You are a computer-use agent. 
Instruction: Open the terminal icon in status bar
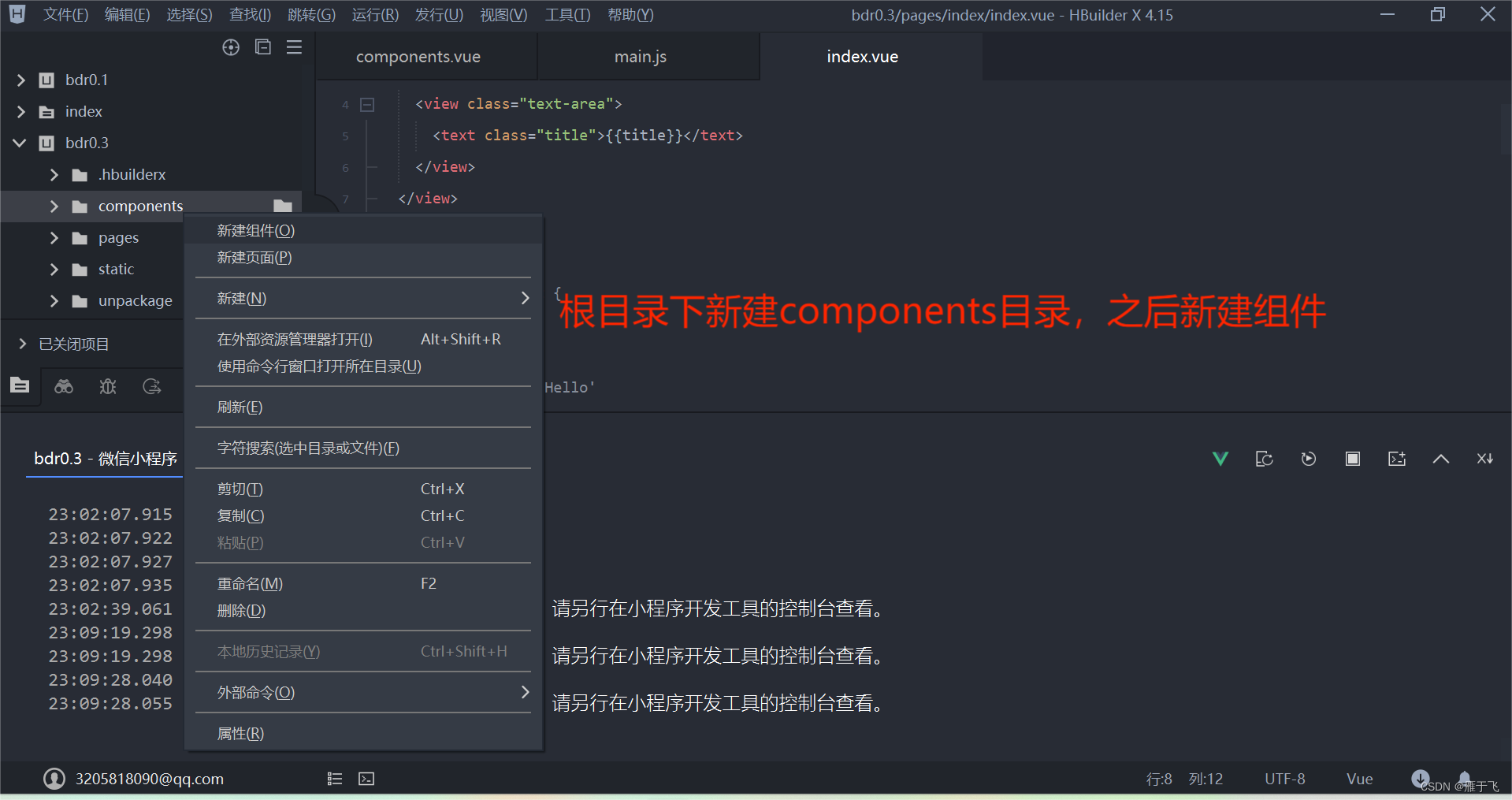point(366,779)
